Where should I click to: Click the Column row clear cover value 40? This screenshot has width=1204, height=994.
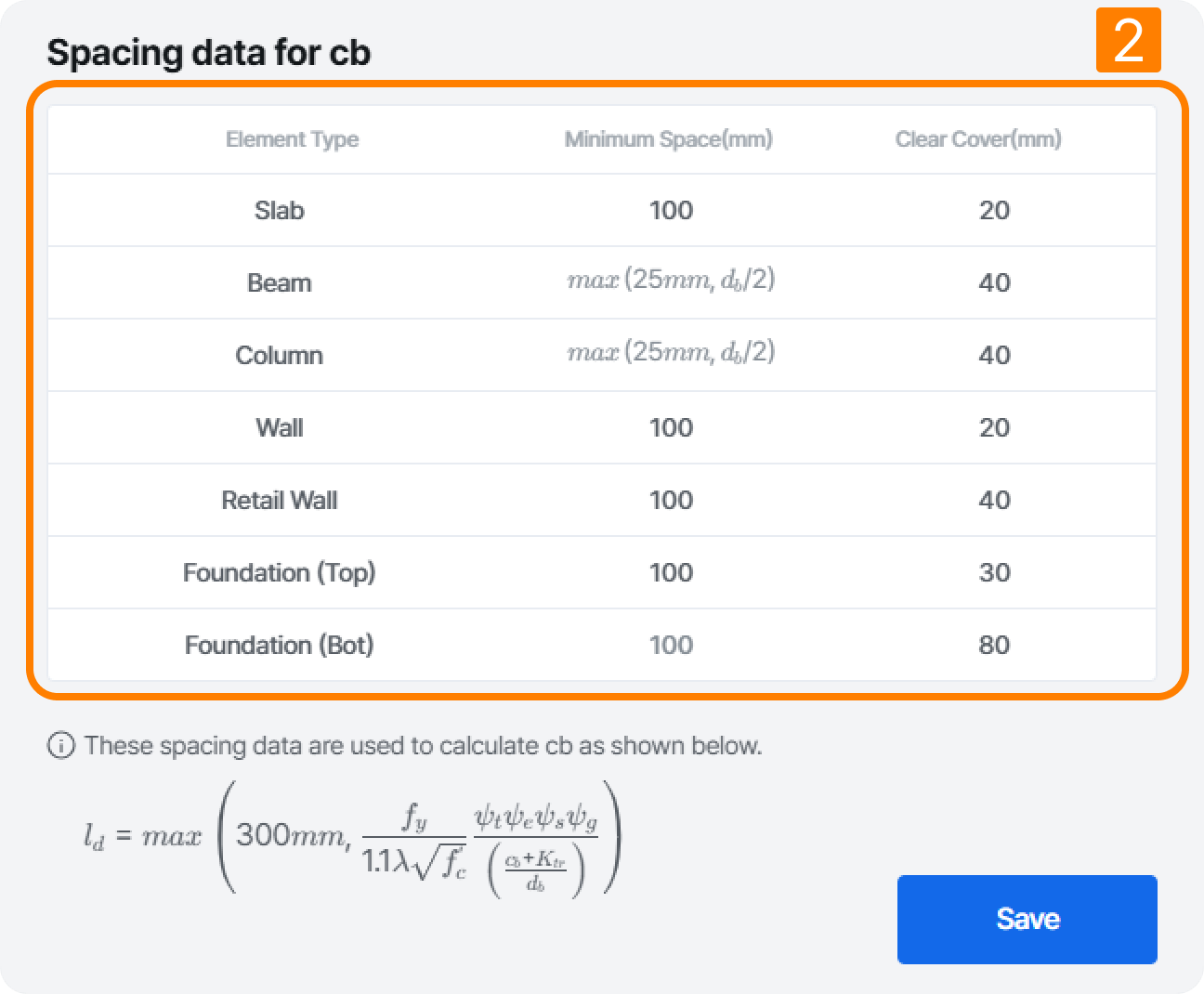(x=995, y=355)
